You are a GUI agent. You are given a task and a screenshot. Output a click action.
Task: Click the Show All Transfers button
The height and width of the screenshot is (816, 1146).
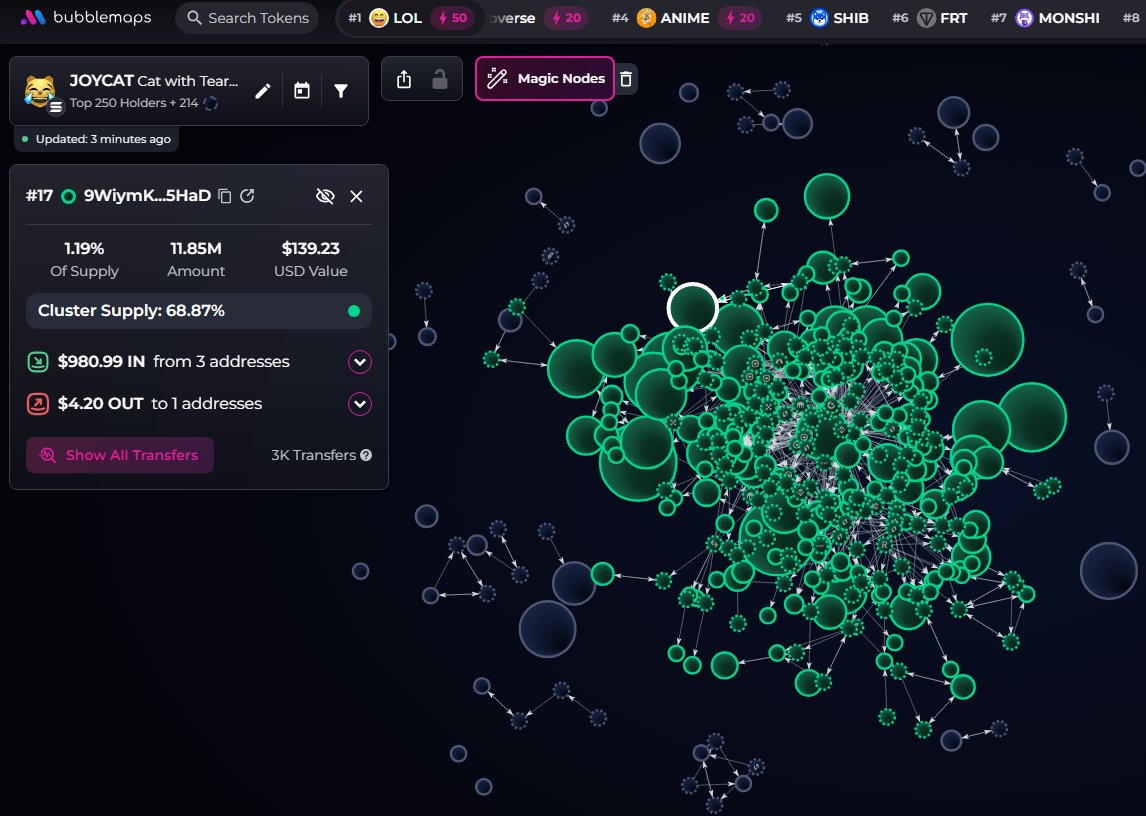pyautogui.click(x=120, y=455)
